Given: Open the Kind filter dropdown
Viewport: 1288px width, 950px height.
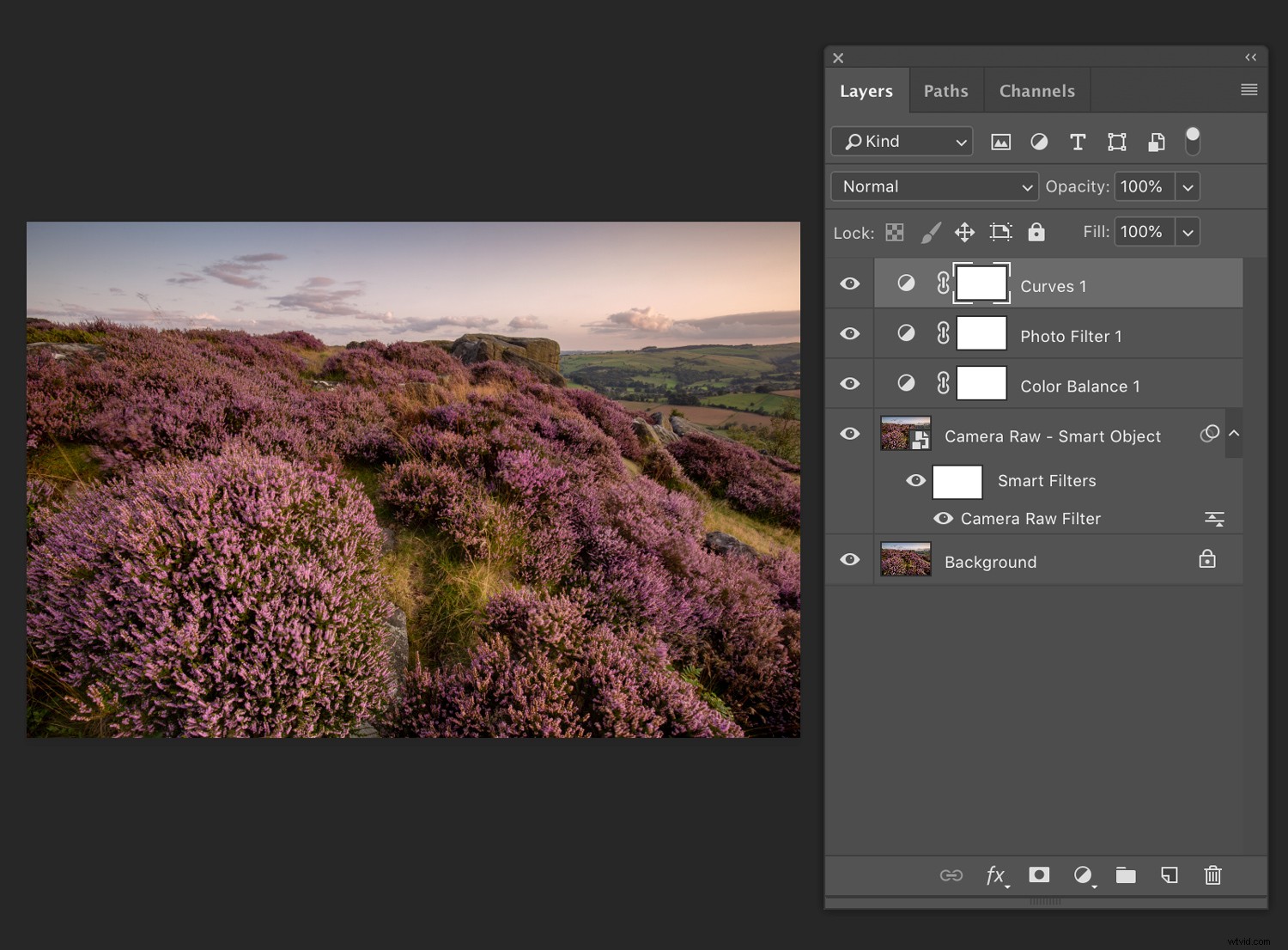Looking at the screenshot, I should [901, 141].
